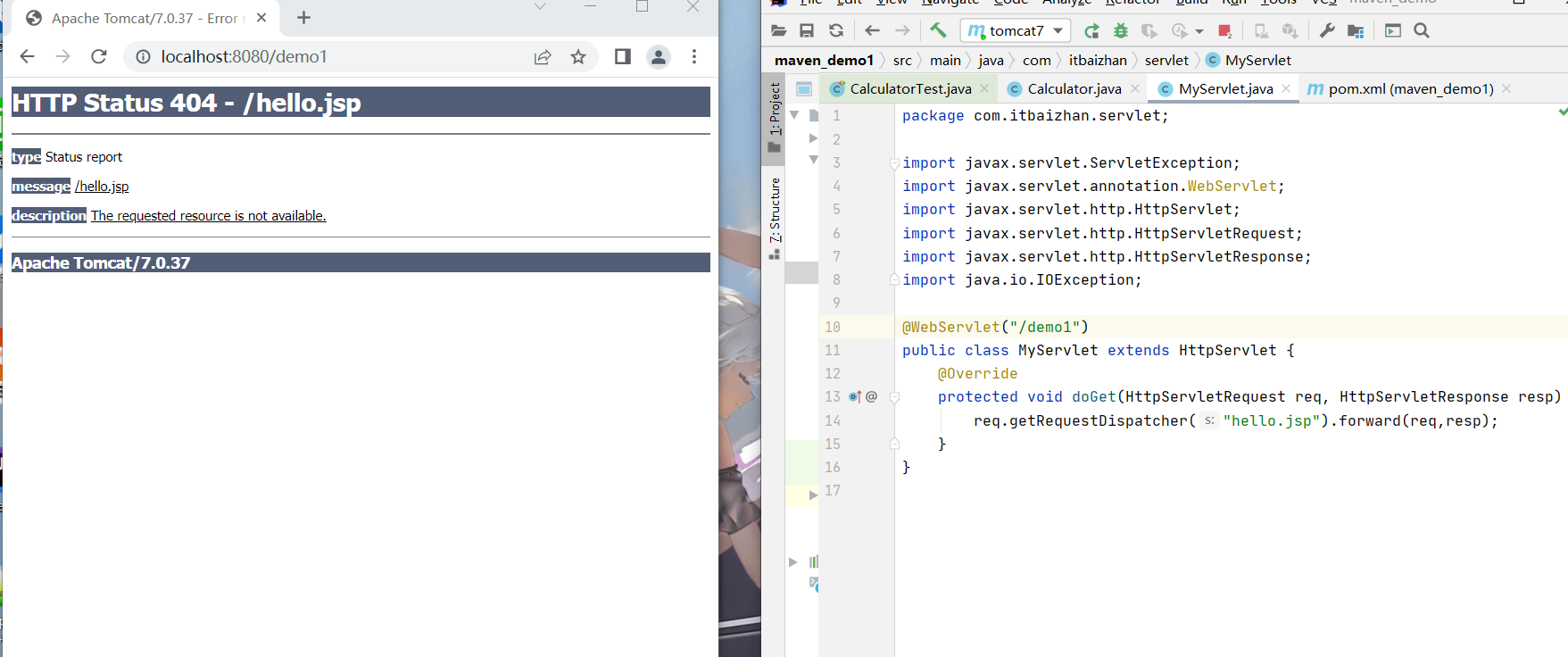Share this page icon in Chrome
Screen dimensions: 1568x657
pyautogui.click(x=543, y=57)
